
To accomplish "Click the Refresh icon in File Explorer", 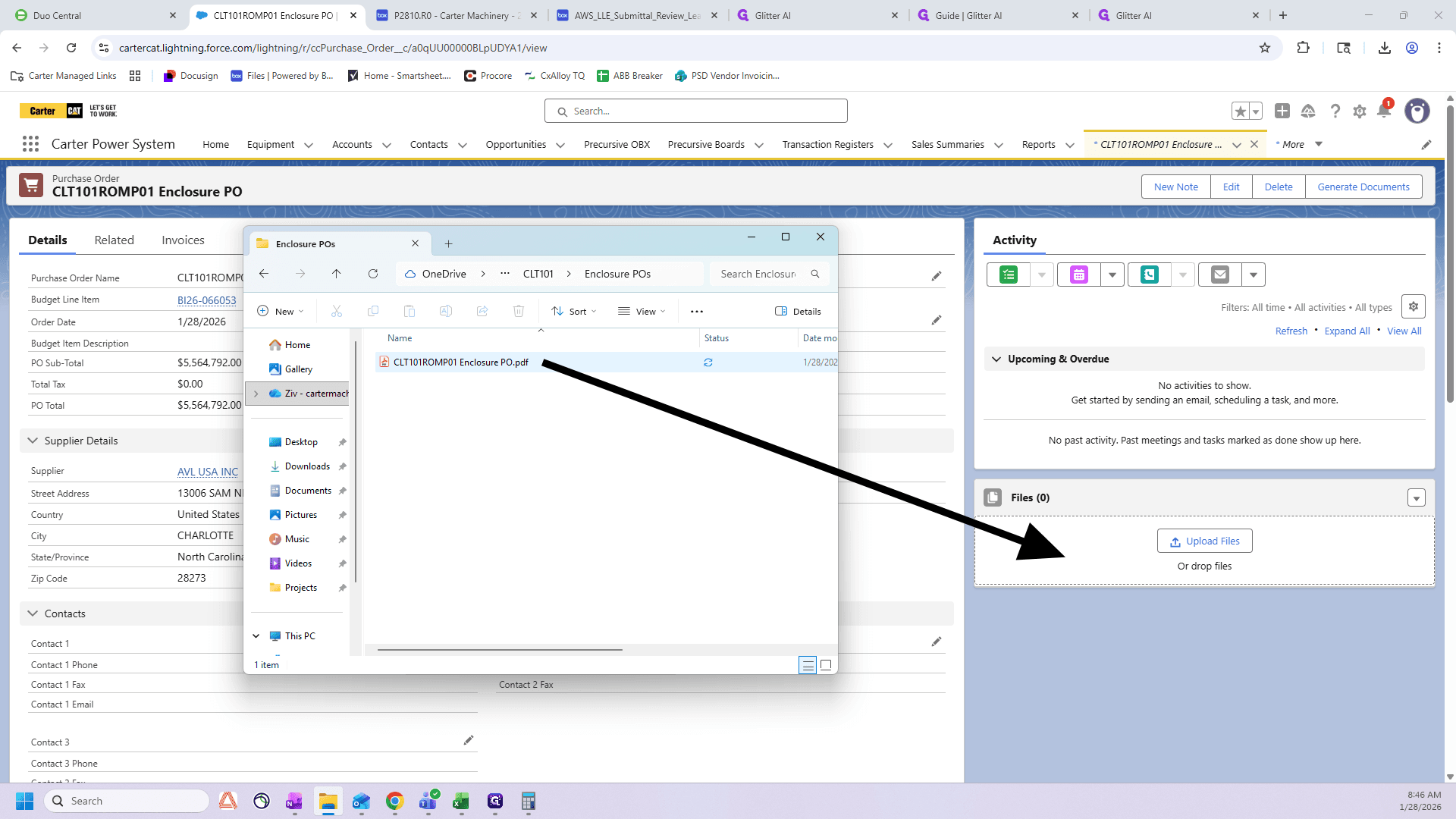I will 373,274.
